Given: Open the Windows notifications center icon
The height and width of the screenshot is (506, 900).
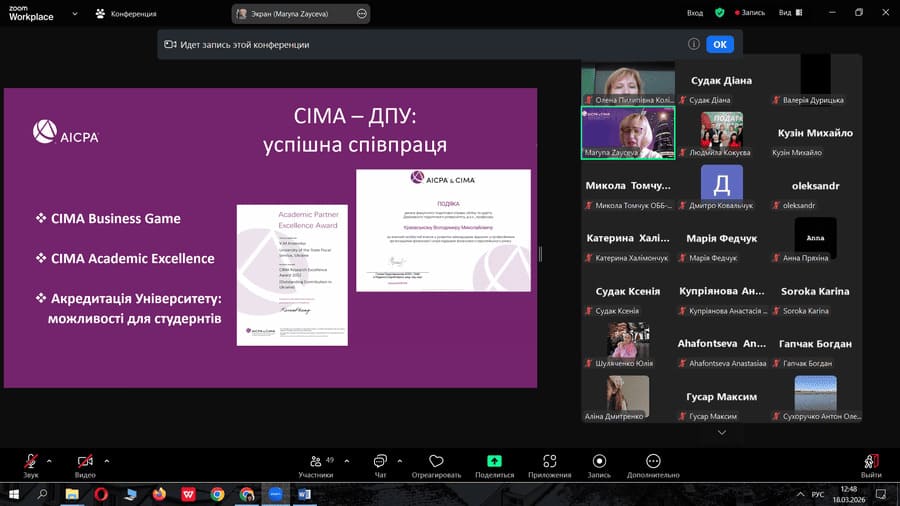Looking at the screenshot, I should point(881,494).
